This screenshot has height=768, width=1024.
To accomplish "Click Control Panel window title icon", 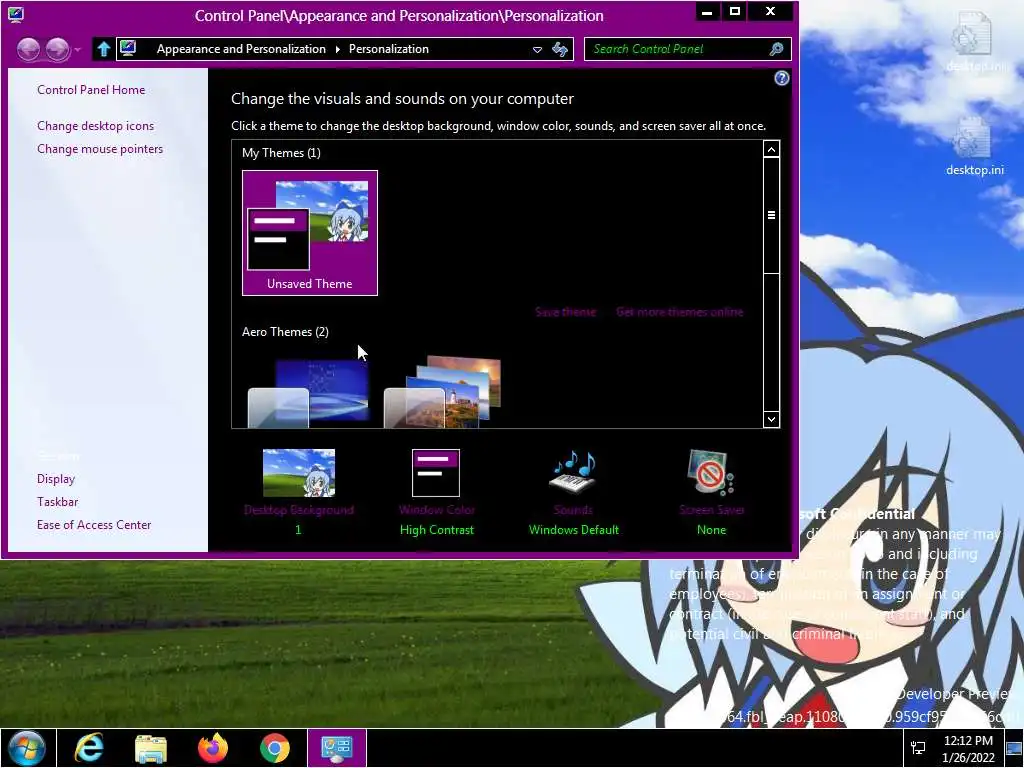I will [16, 14].
